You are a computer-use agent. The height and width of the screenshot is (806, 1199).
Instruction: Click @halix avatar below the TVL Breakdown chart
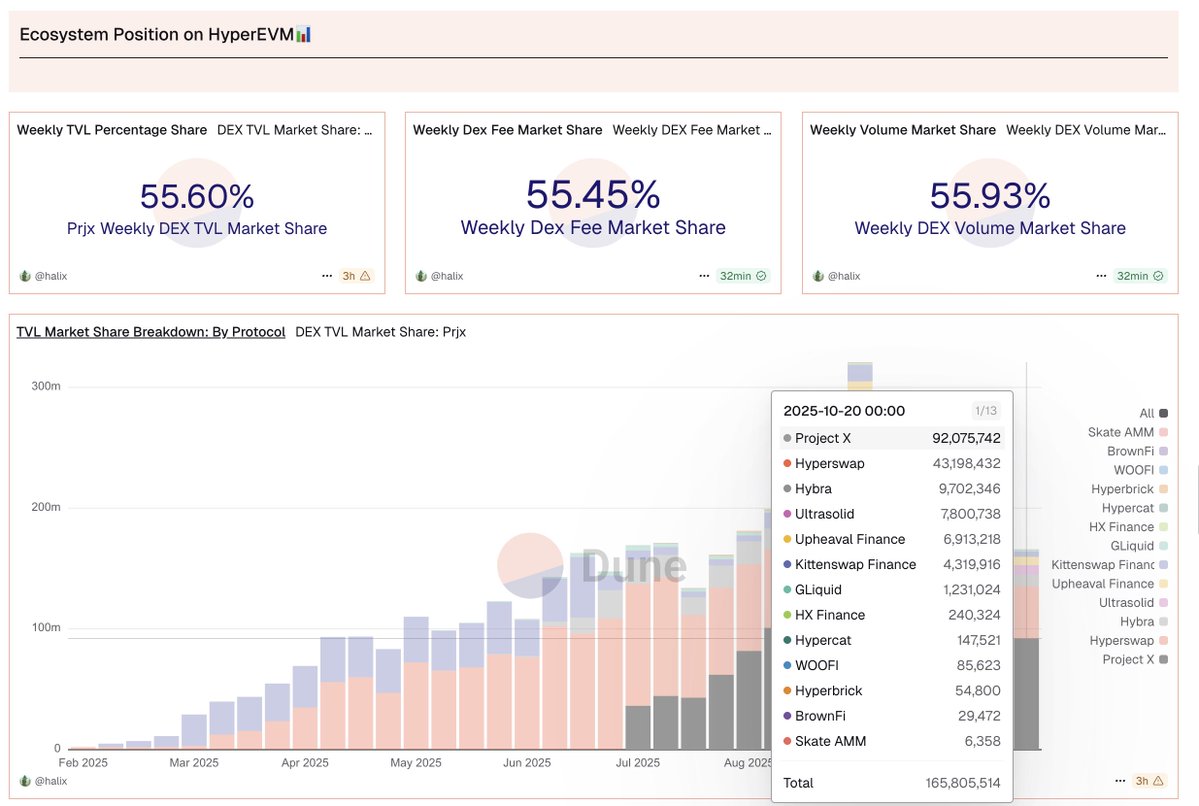coord(24,781)
